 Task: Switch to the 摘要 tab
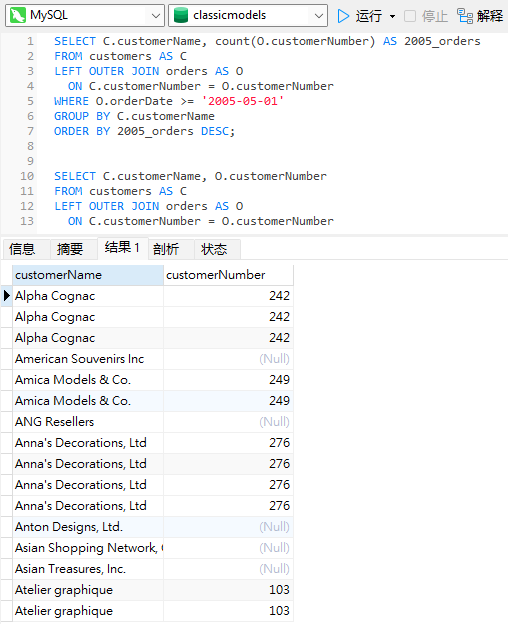tap(70, 249)
